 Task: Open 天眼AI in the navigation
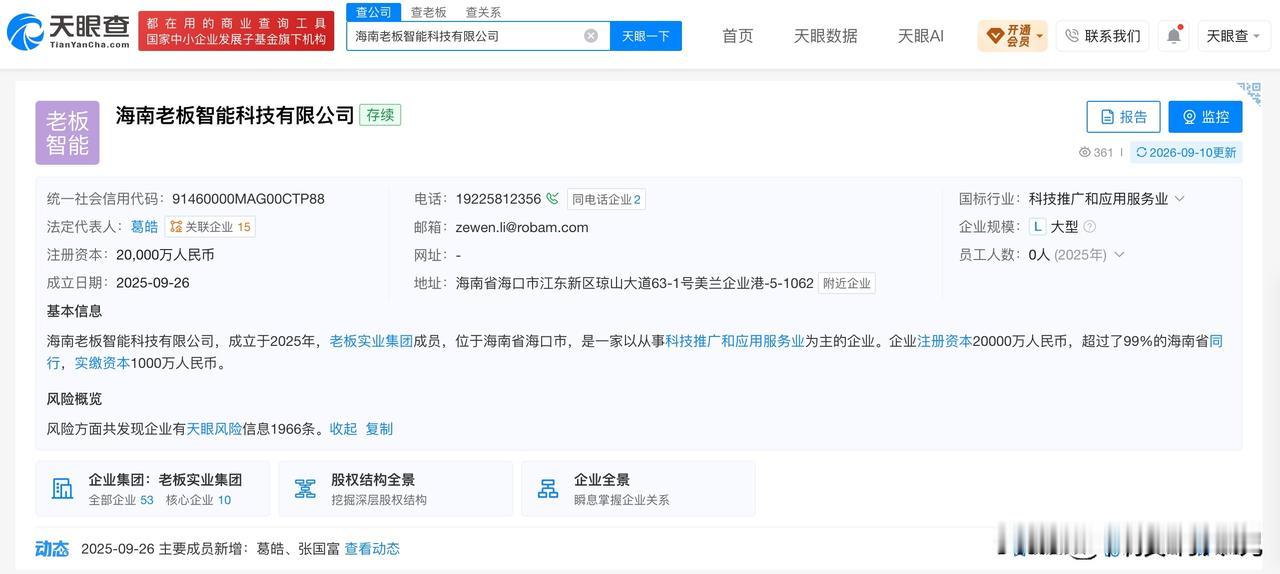click(920, 36)
